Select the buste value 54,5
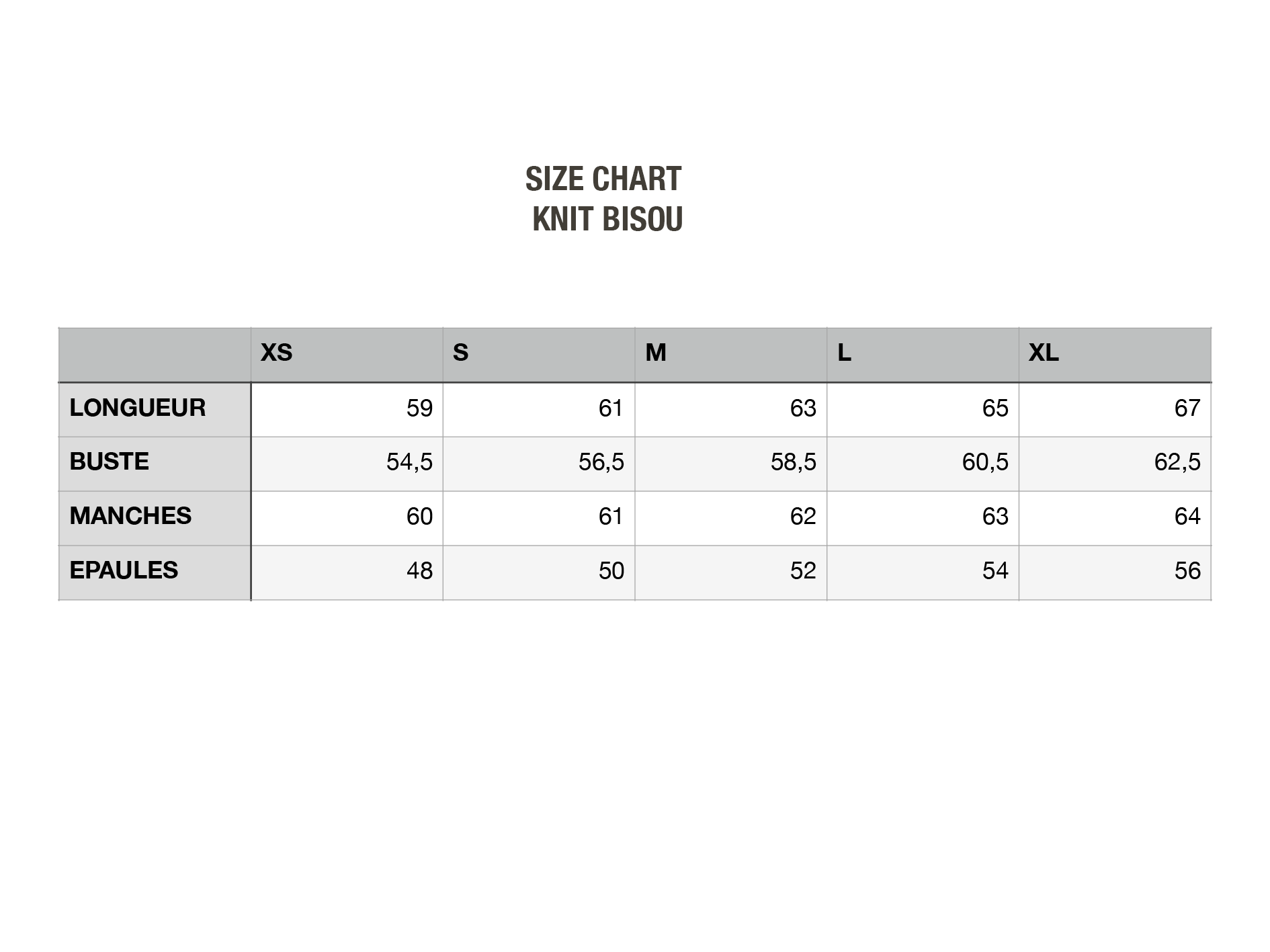Screen dimensions: 1270x952 point(409,462)
